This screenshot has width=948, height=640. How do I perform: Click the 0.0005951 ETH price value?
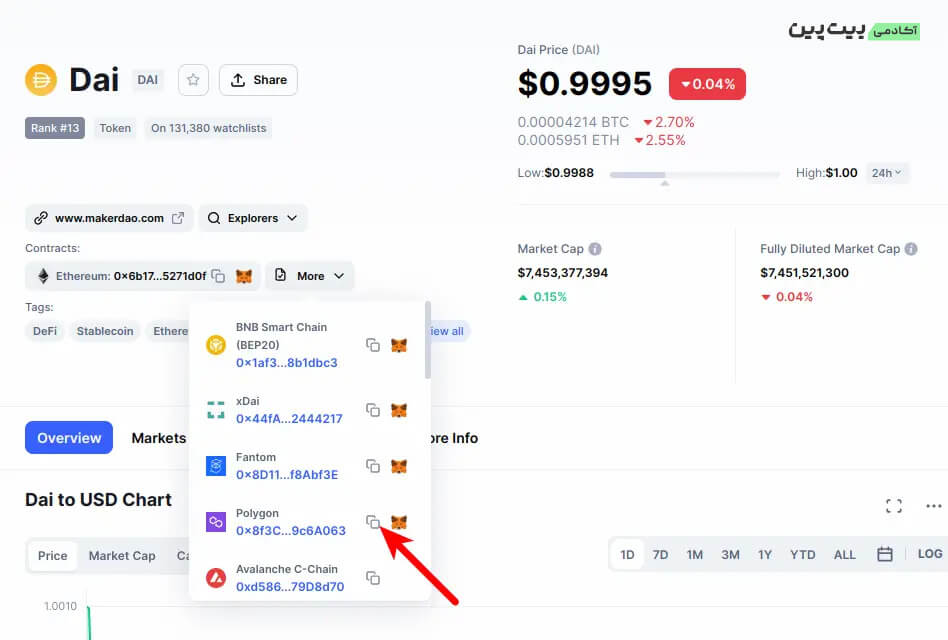tap(568, 140)
